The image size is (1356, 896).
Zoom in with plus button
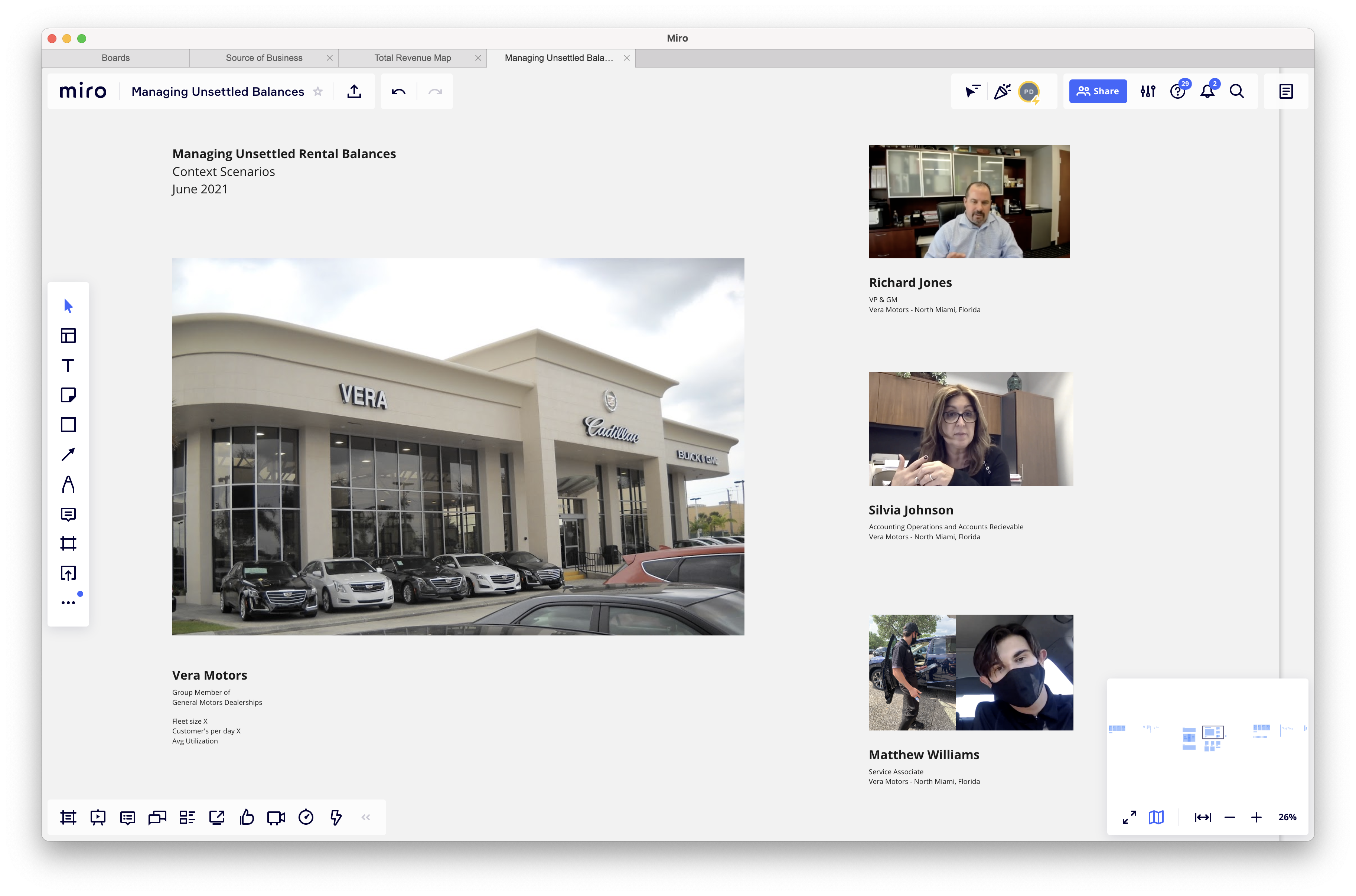pos(1256,817)
